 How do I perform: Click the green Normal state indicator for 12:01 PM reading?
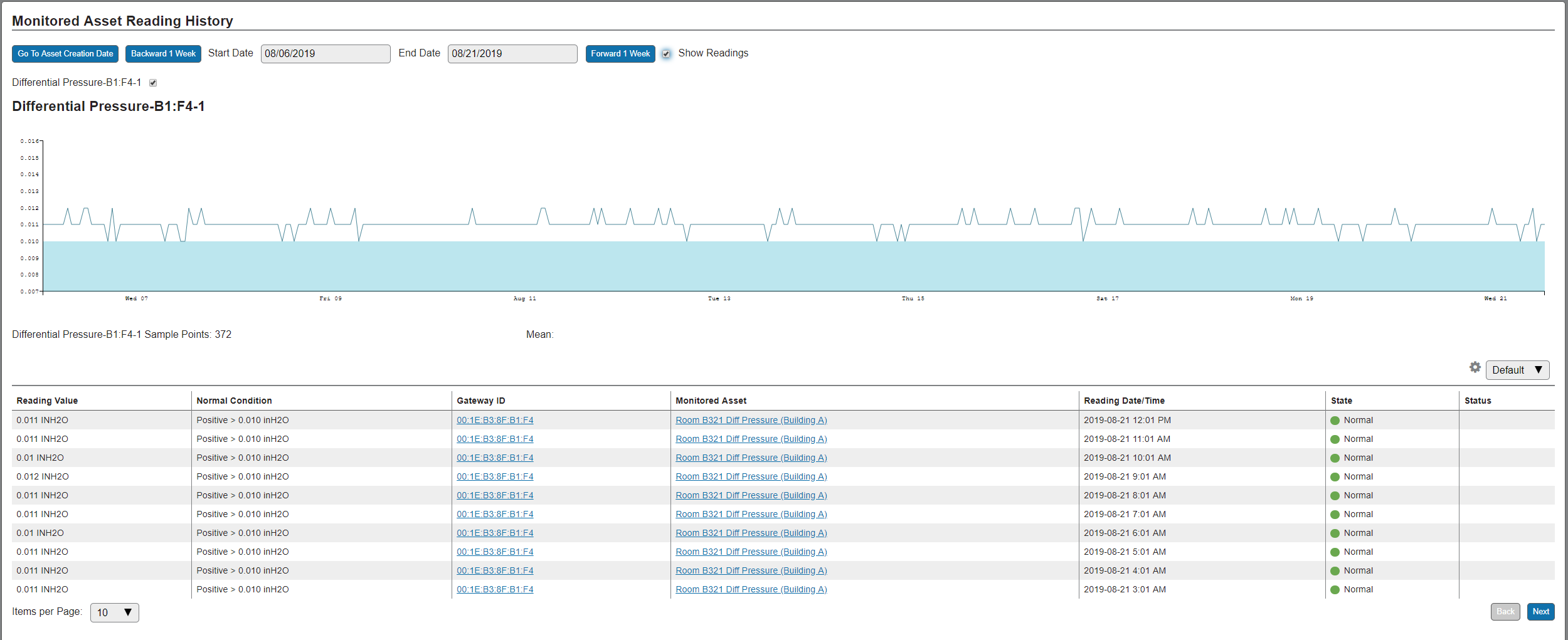click(x=1335, y=420)
